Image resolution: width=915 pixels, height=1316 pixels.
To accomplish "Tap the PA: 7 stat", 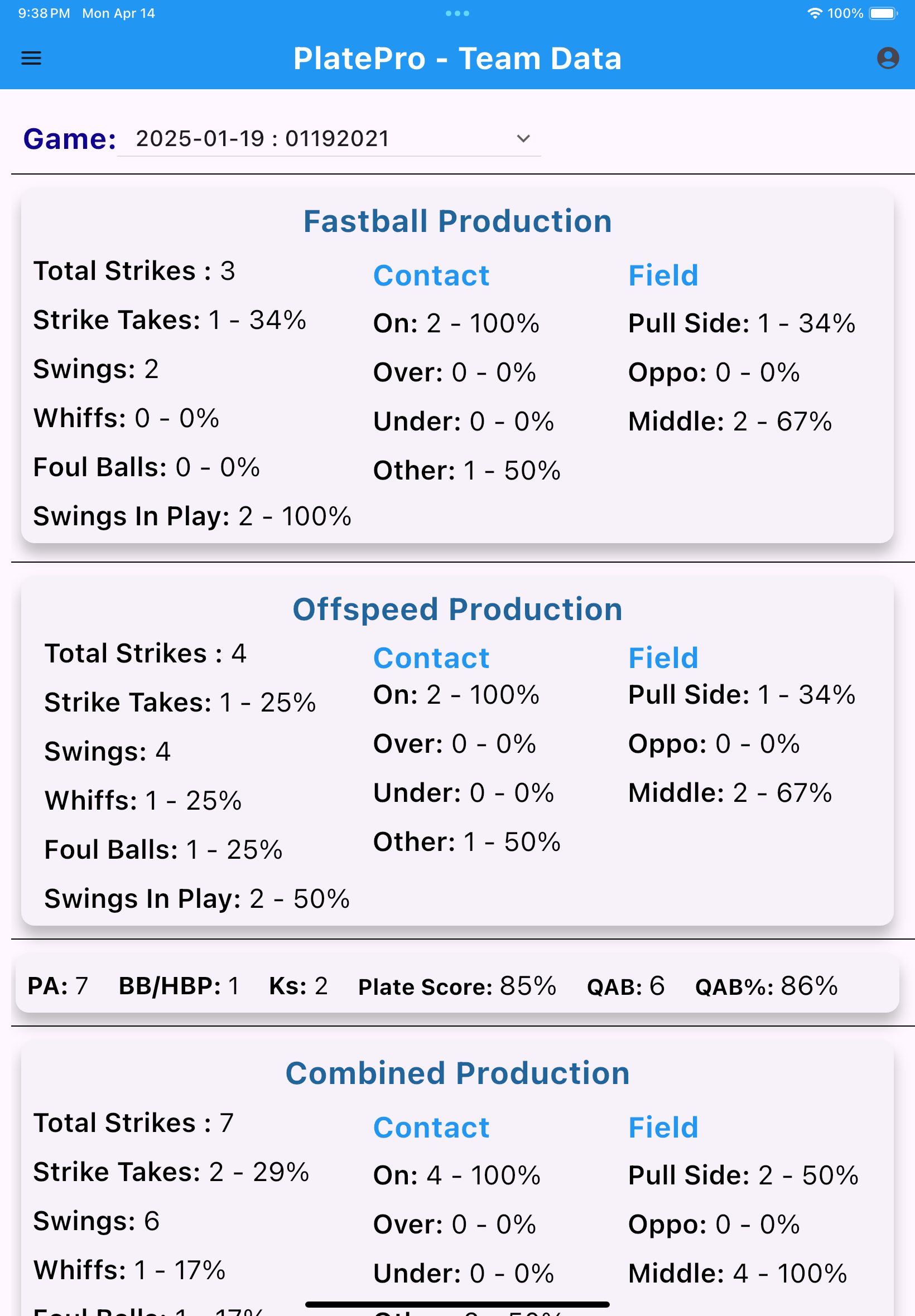I will tap(57, 986).
